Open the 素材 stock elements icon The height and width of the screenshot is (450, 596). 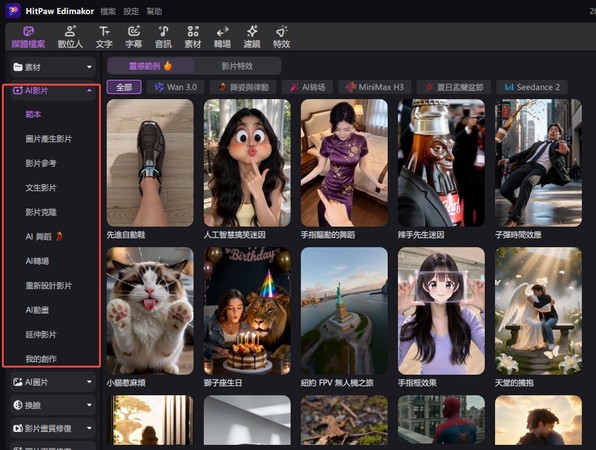[x=193, y=37]
